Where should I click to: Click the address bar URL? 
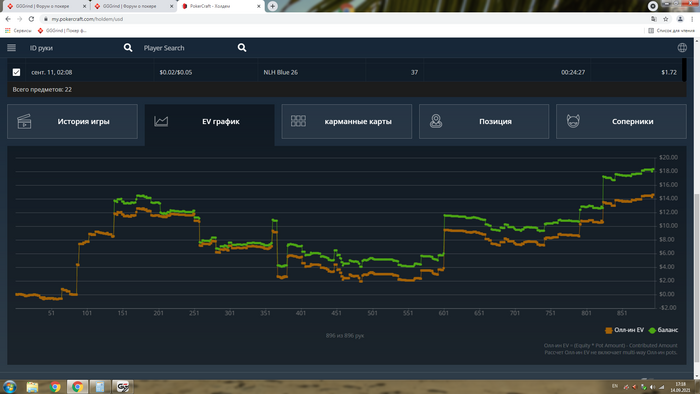pos(87,19)
